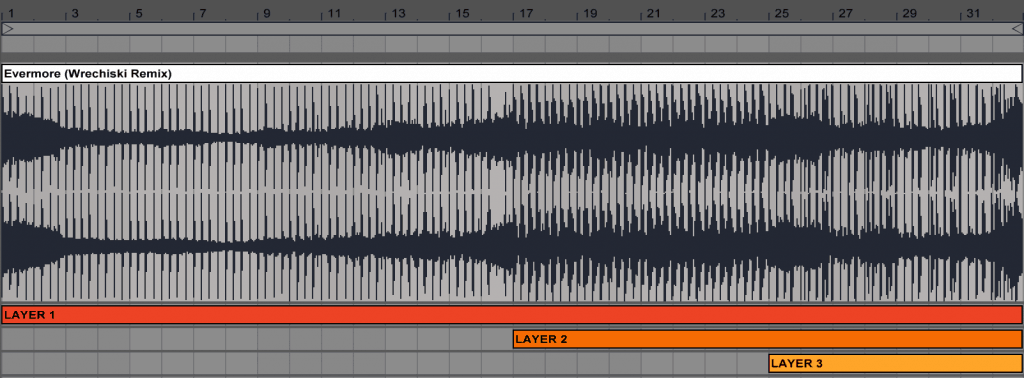Viewport: 1024px width, 378px height.
Task: Select the Evermore (Wrechiski Remix) clip title
Action: [512, 74]
